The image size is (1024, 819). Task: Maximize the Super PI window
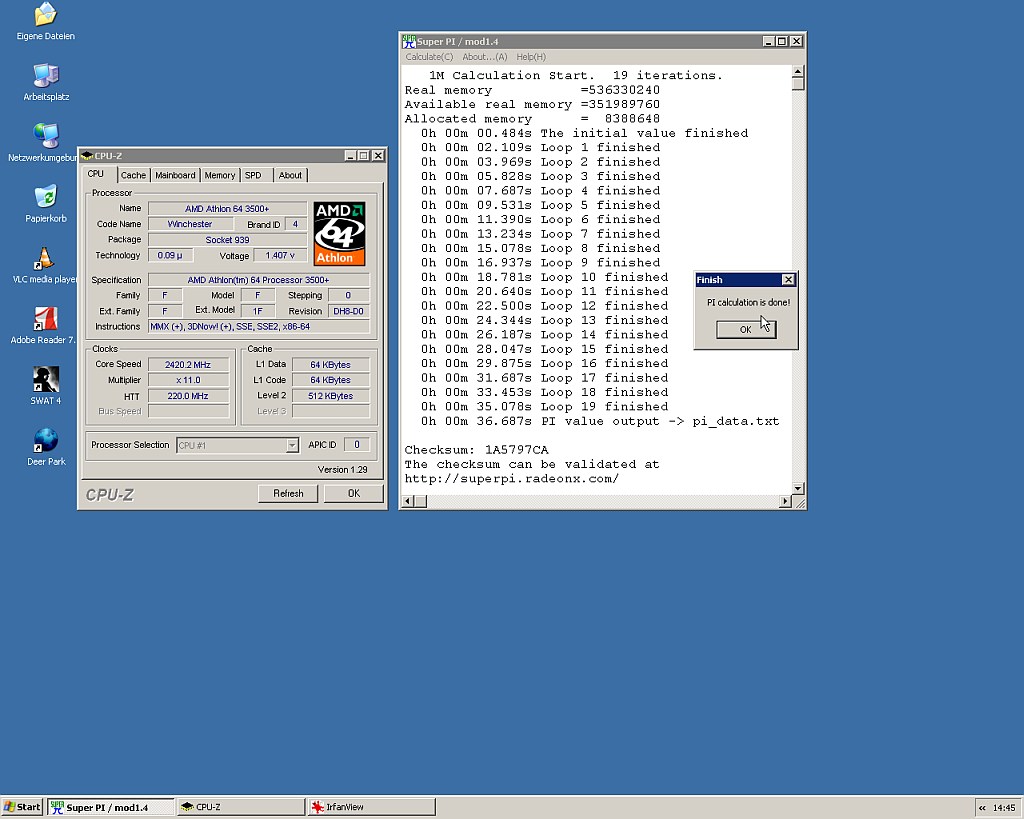pyautogui.click(x=782, y=41)
